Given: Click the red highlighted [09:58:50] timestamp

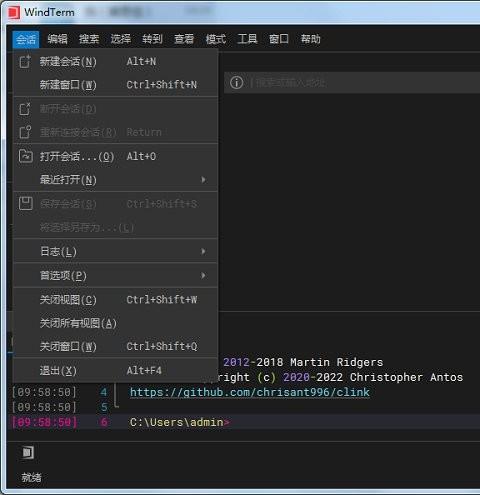Looking at the screenshot, I should (44, 422).
